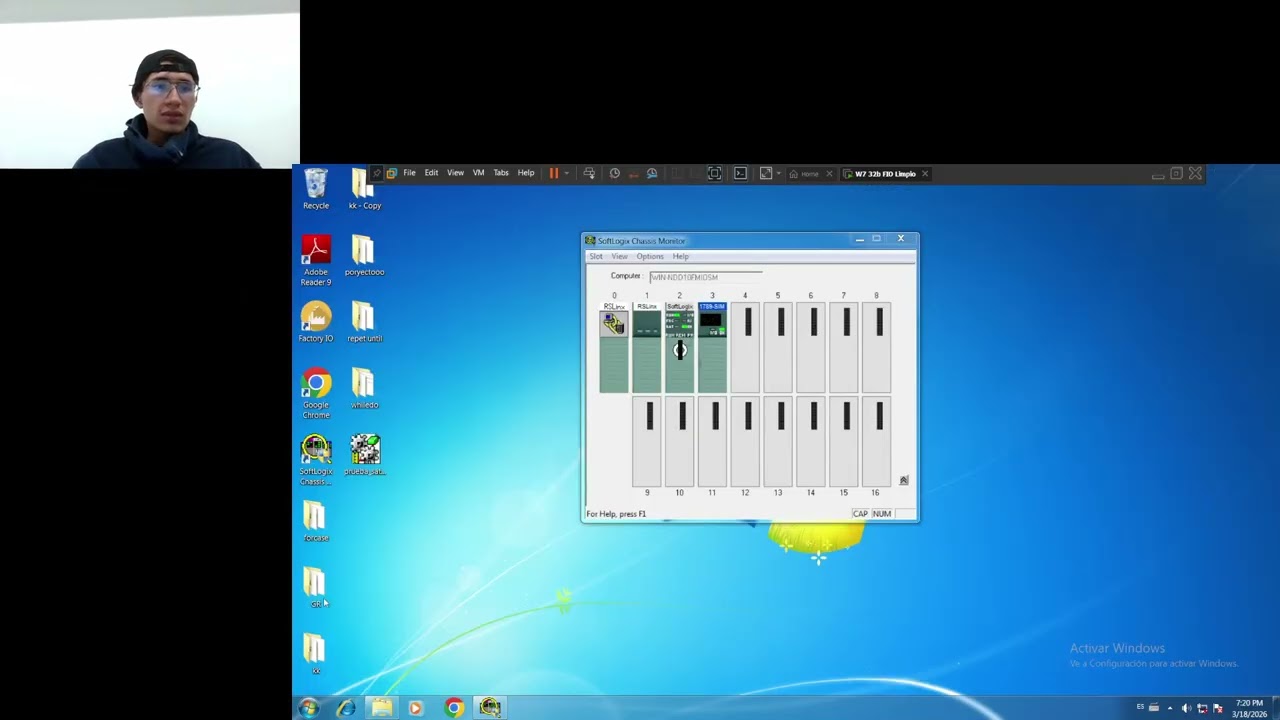The height and width of the screenshot is (720, 1280).
Task: Open the VMware View menu
Action: 455,173
